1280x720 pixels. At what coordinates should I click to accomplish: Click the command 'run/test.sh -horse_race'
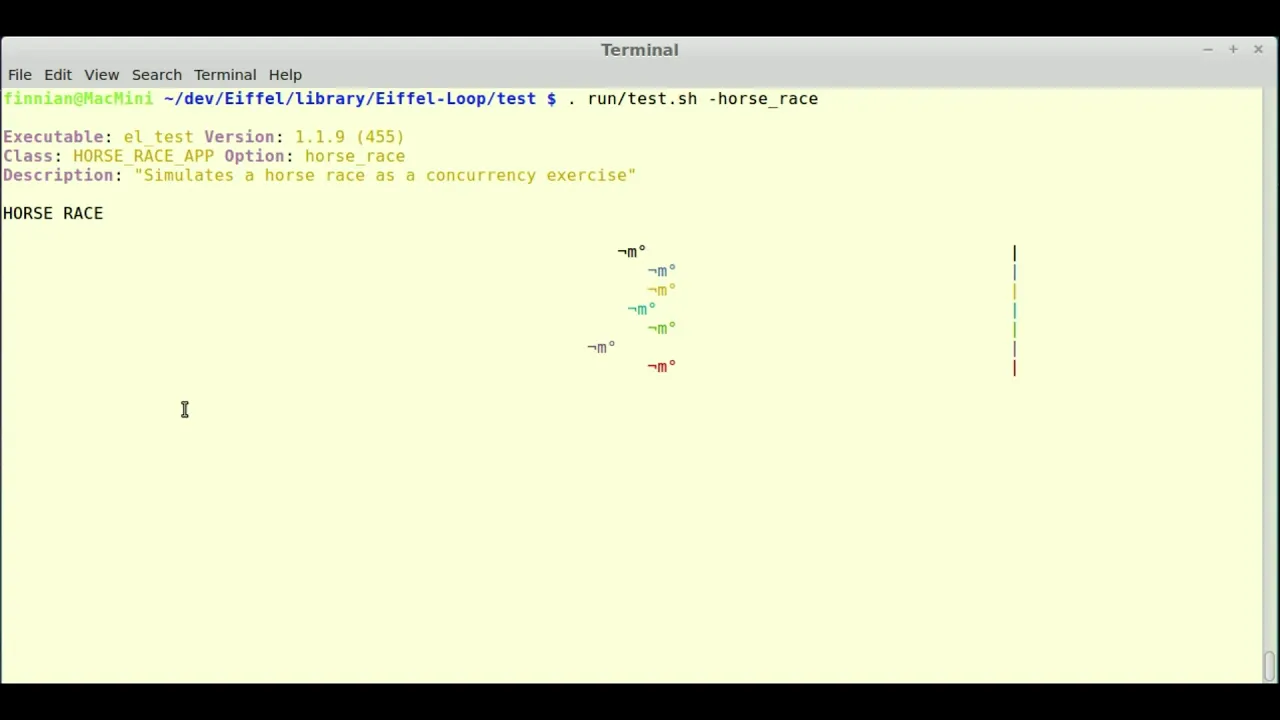tap(703, 99)
